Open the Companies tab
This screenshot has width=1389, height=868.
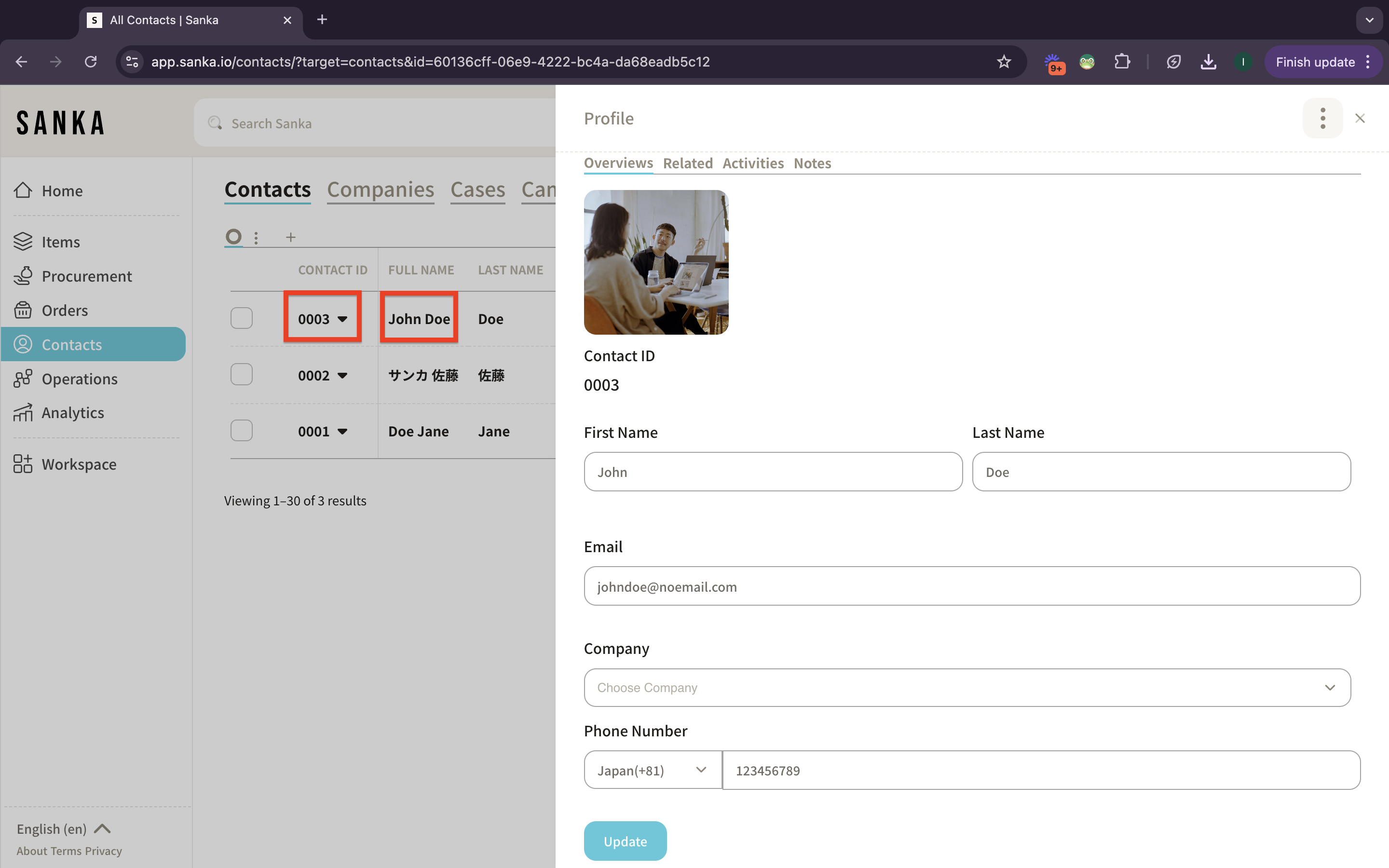click(x=380, y=190)
